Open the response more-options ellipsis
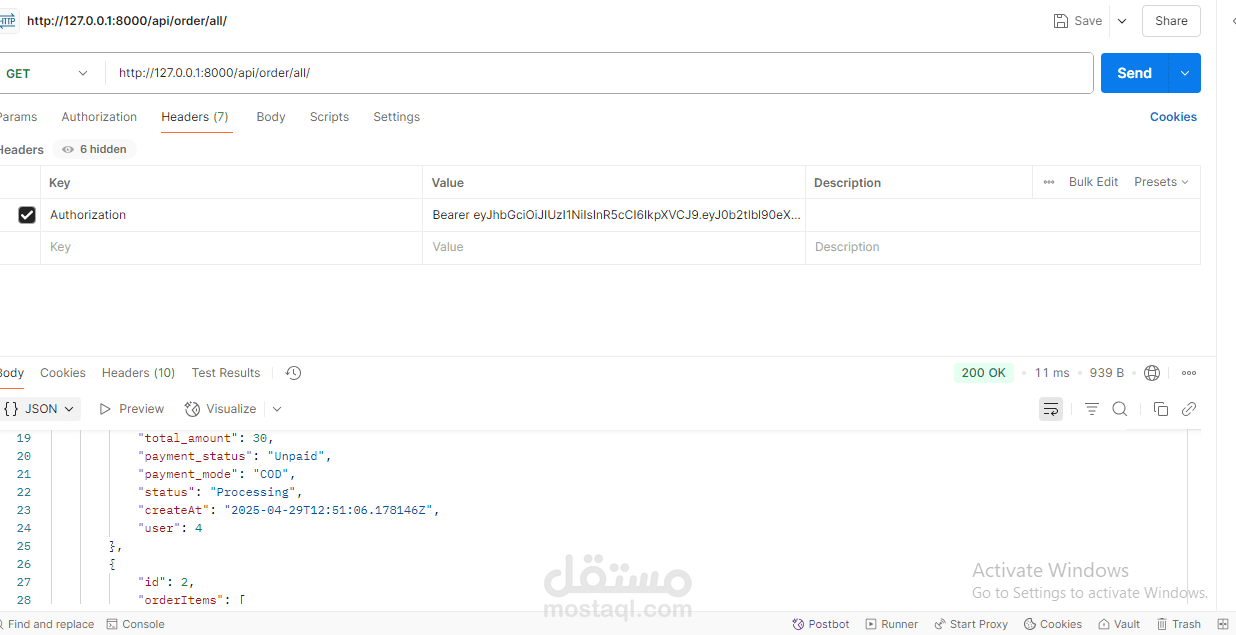This screenshot has width=1236, height=635. [1189, 373]
